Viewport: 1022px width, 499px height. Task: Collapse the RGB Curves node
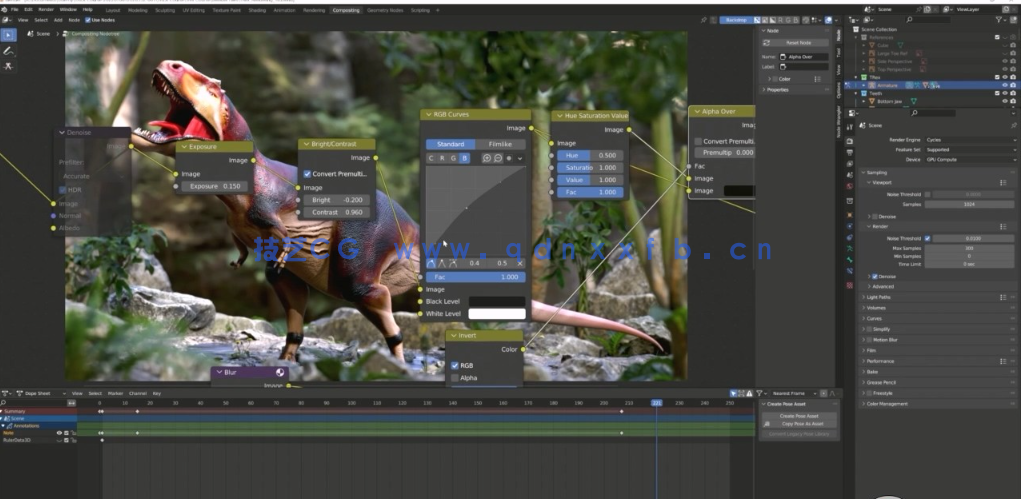tap(428, 115)
